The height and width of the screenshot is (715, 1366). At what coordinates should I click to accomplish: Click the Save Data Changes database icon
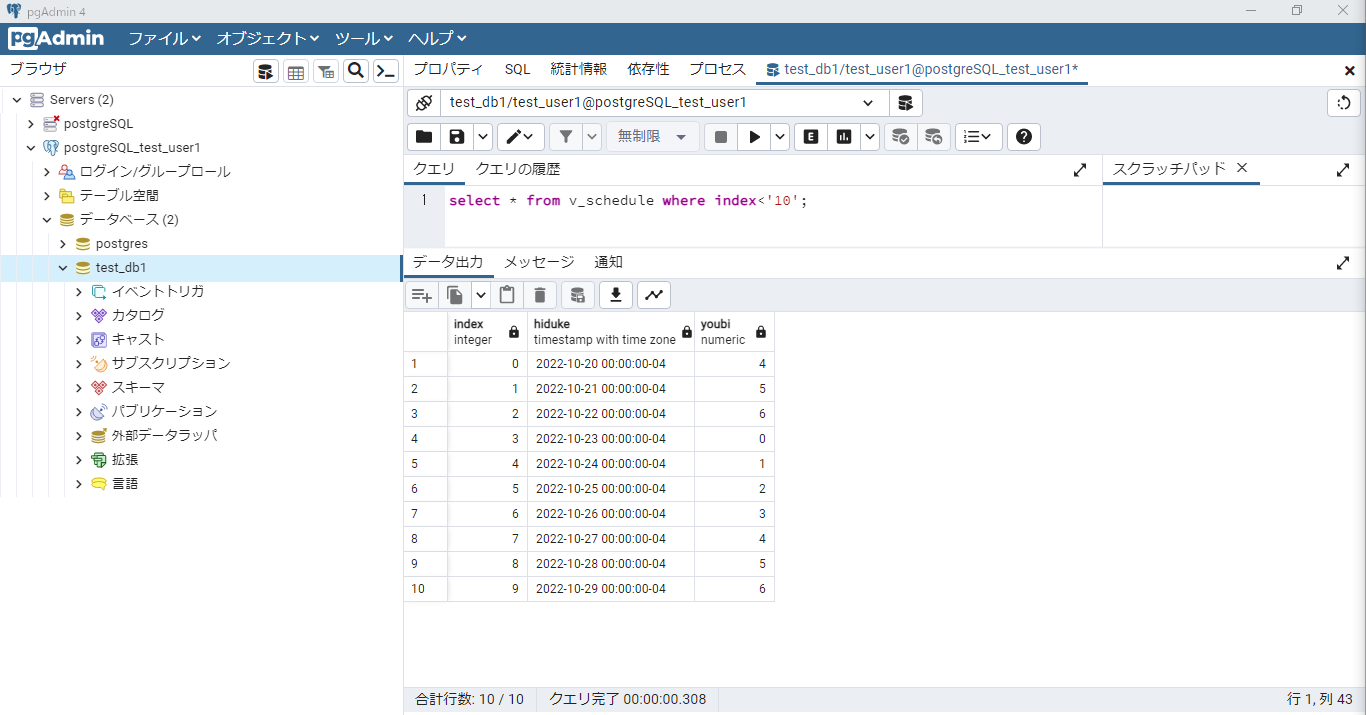tap(577, 295)
